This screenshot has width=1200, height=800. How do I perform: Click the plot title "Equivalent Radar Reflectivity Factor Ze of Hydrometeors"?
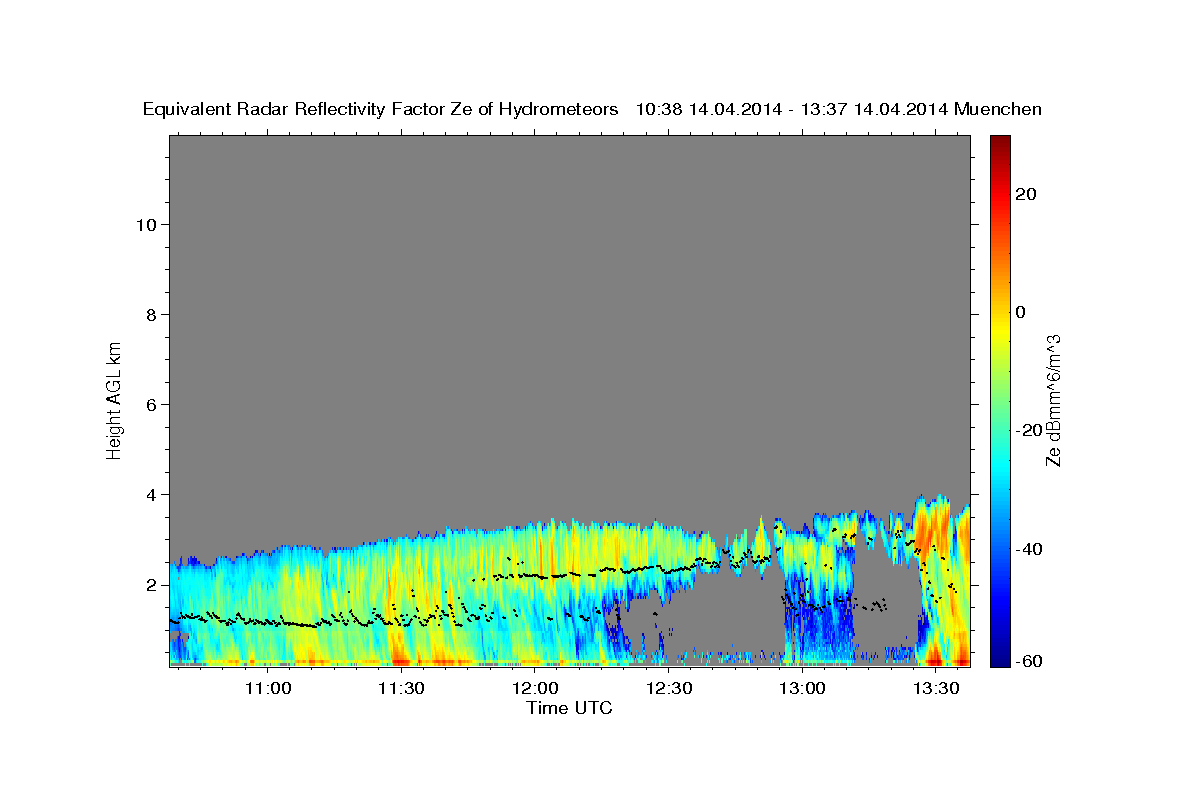[381, 109]
